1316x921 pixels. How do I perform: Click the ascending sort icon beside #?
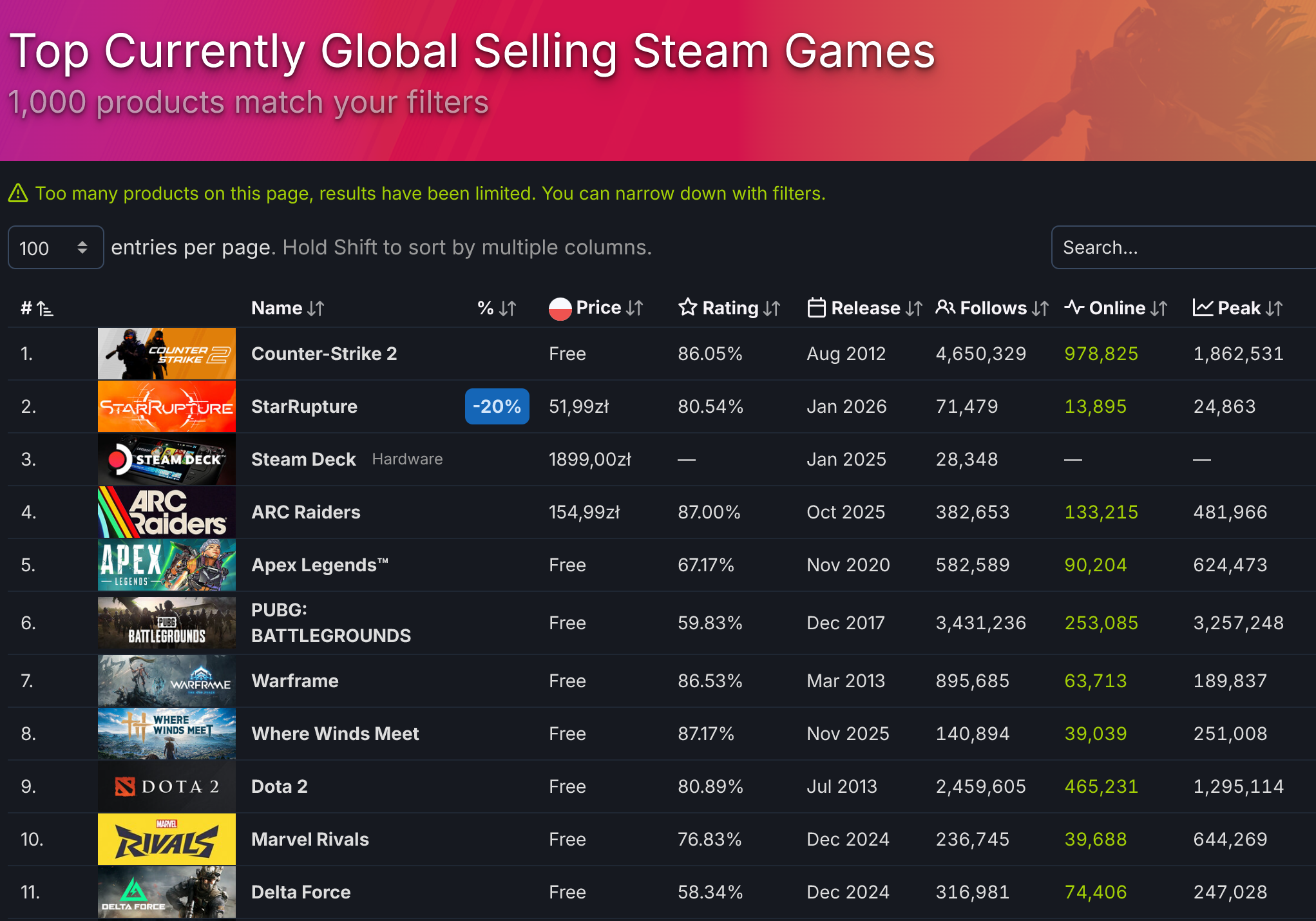pyautogui.click(x=45, y=309)
